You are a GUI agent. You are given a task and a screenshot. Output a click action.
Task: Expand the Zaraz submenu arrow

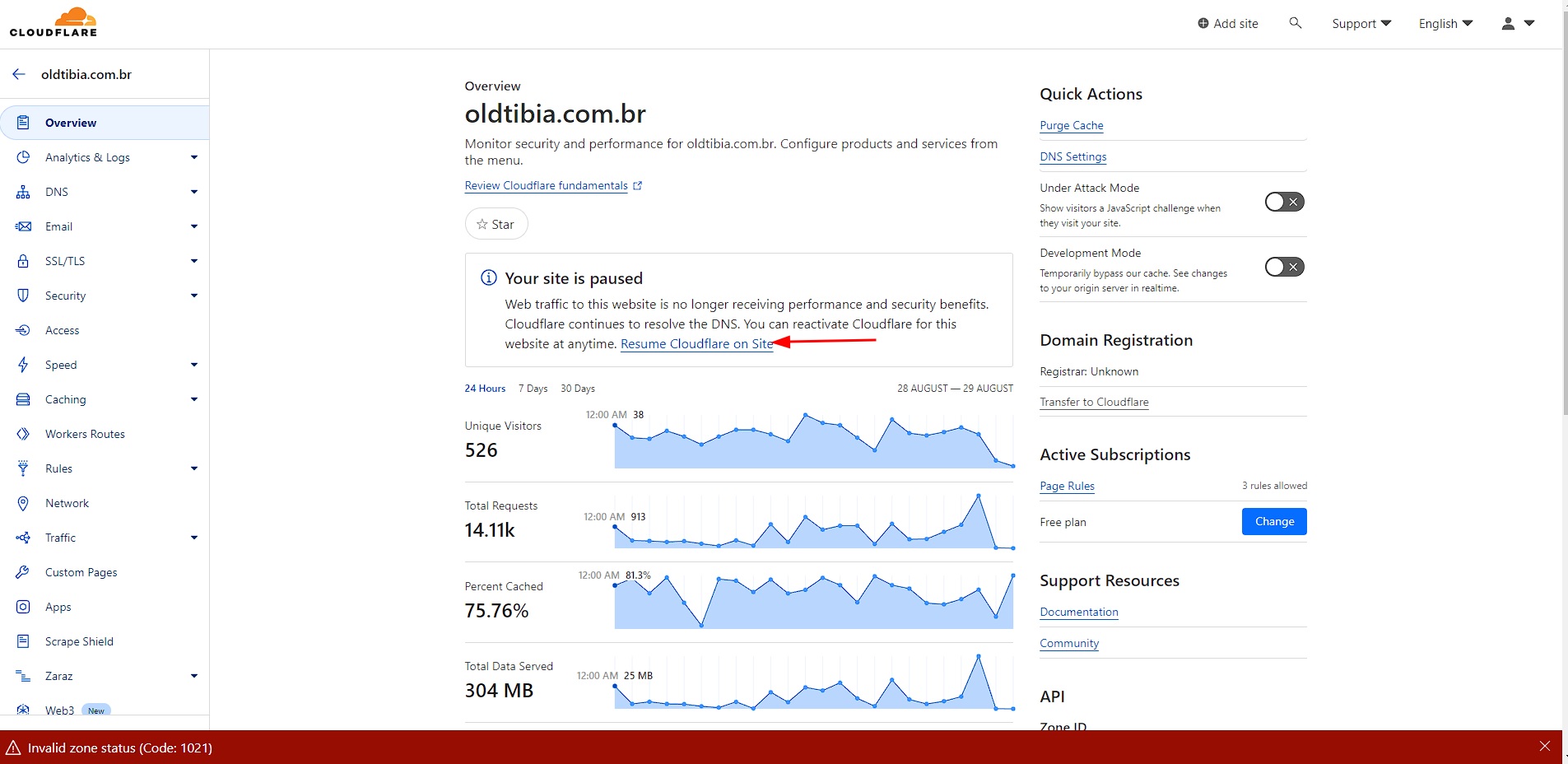click(x=194, y=676)
